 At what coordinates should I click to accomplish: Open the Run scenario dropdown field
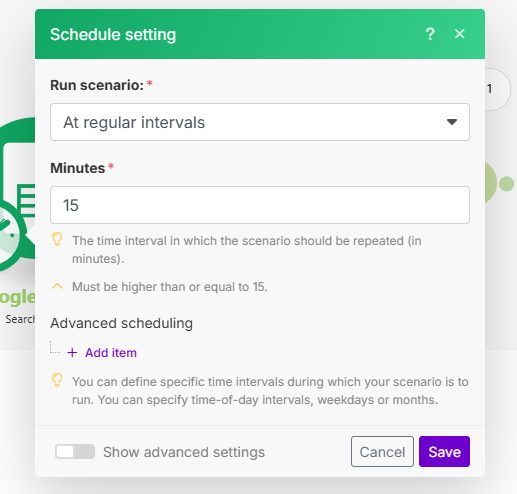click(260, 122)
